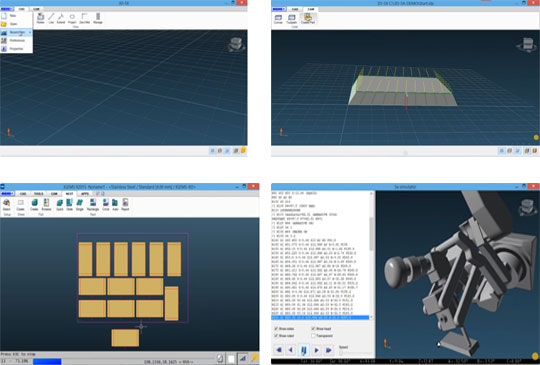Open the Recent files submenu entry
The height and width of the screenshot is (365, 540).
[x=16, y=32]
